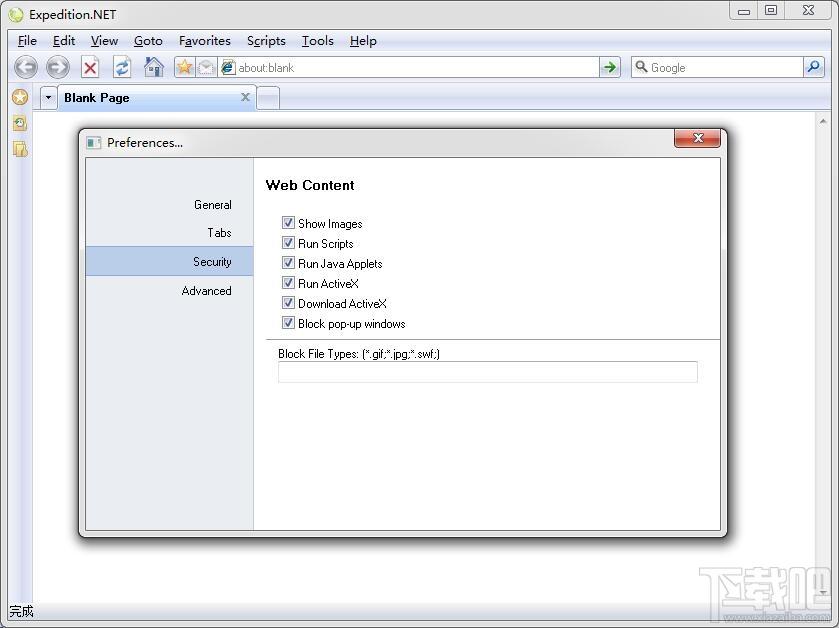The height and width of the screenshot is (628, 839).
Task: Open the Favorites sidebar star icon
Action: pos(20,97)
